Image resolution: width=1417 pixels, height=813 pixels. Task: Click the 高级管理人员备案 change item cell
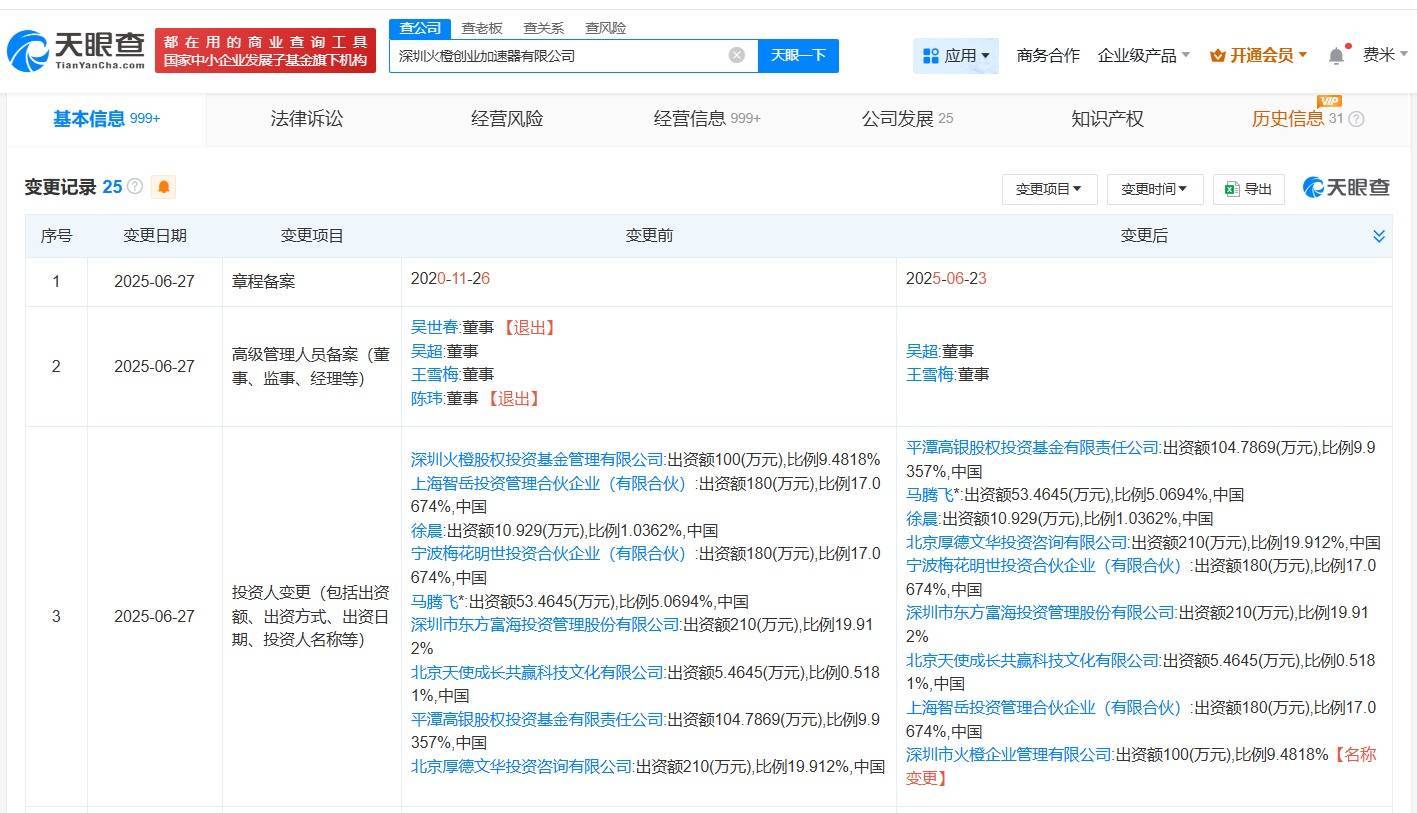(x=311, y=366)
